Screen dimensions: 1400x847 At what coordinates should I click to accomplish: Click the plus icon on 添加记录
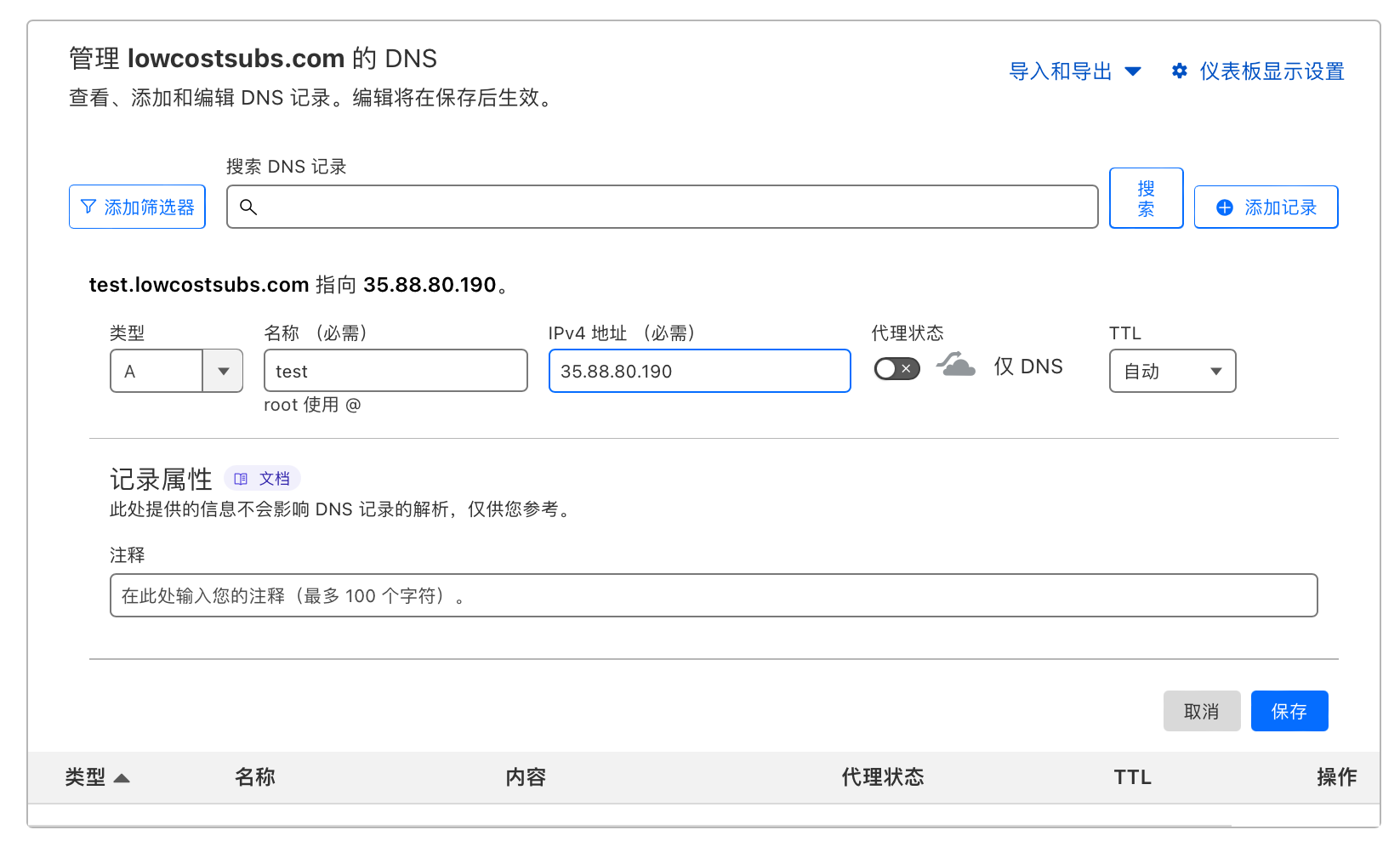pyautogui.click(x=1225, y=207)
